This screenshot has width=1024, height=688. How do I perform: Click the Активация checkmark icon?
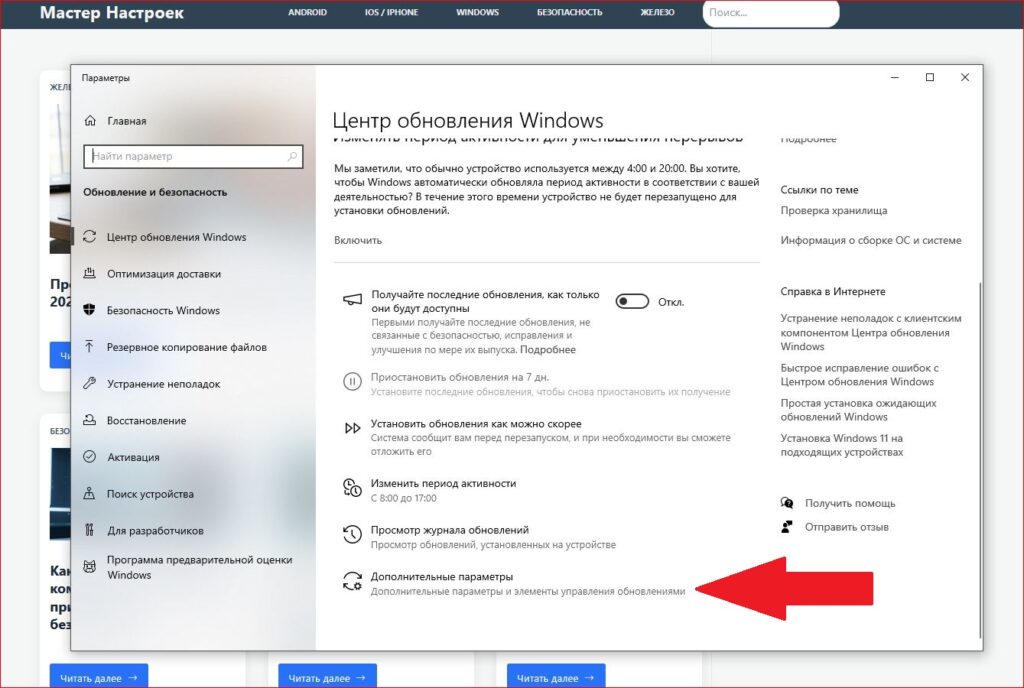click(89, 457)
